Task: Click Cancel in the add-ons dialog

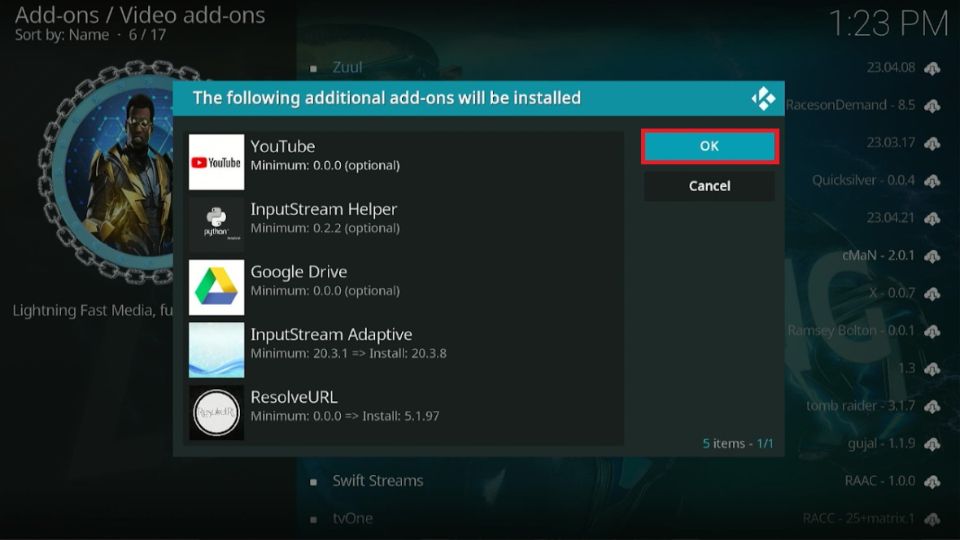Action: point(710,186)
